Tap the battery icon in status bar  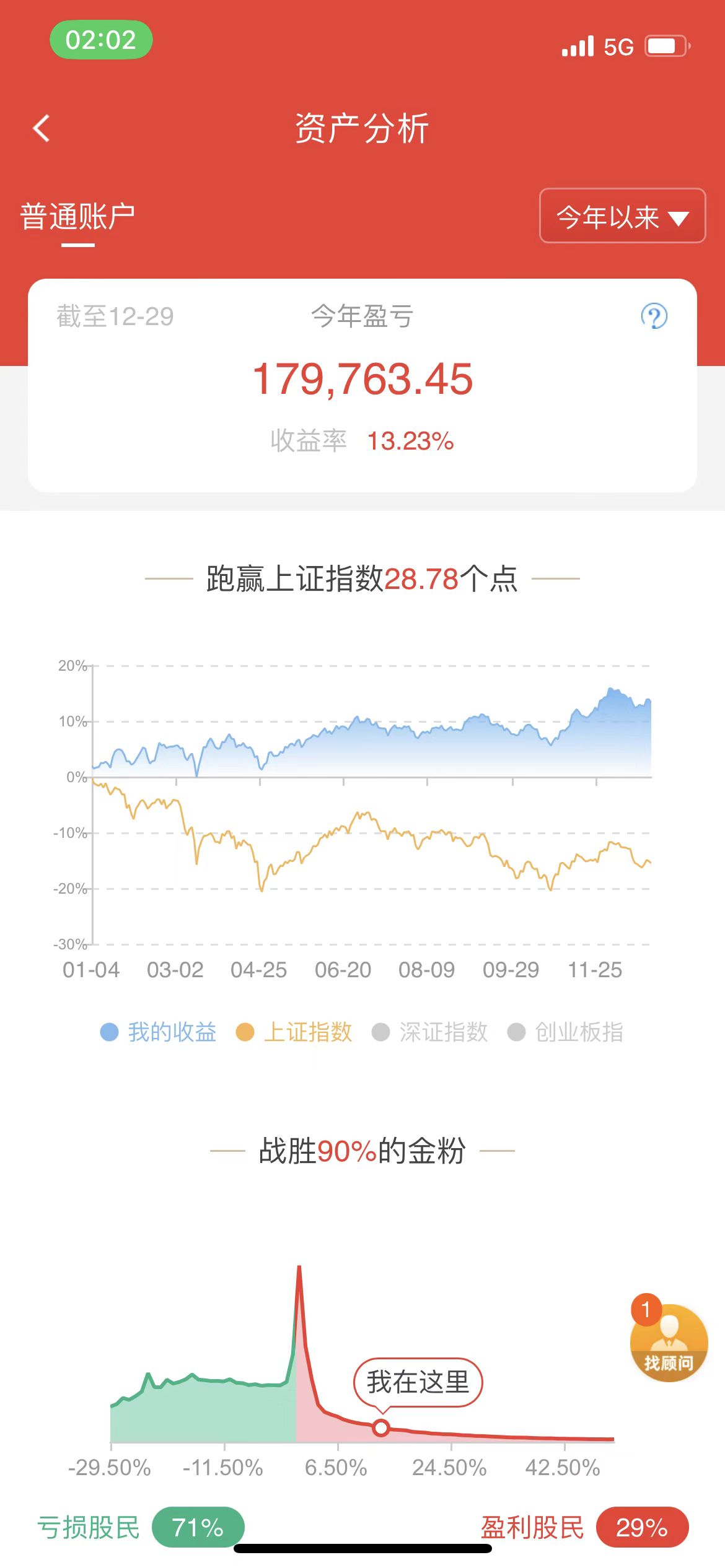(x=667, y=46)
